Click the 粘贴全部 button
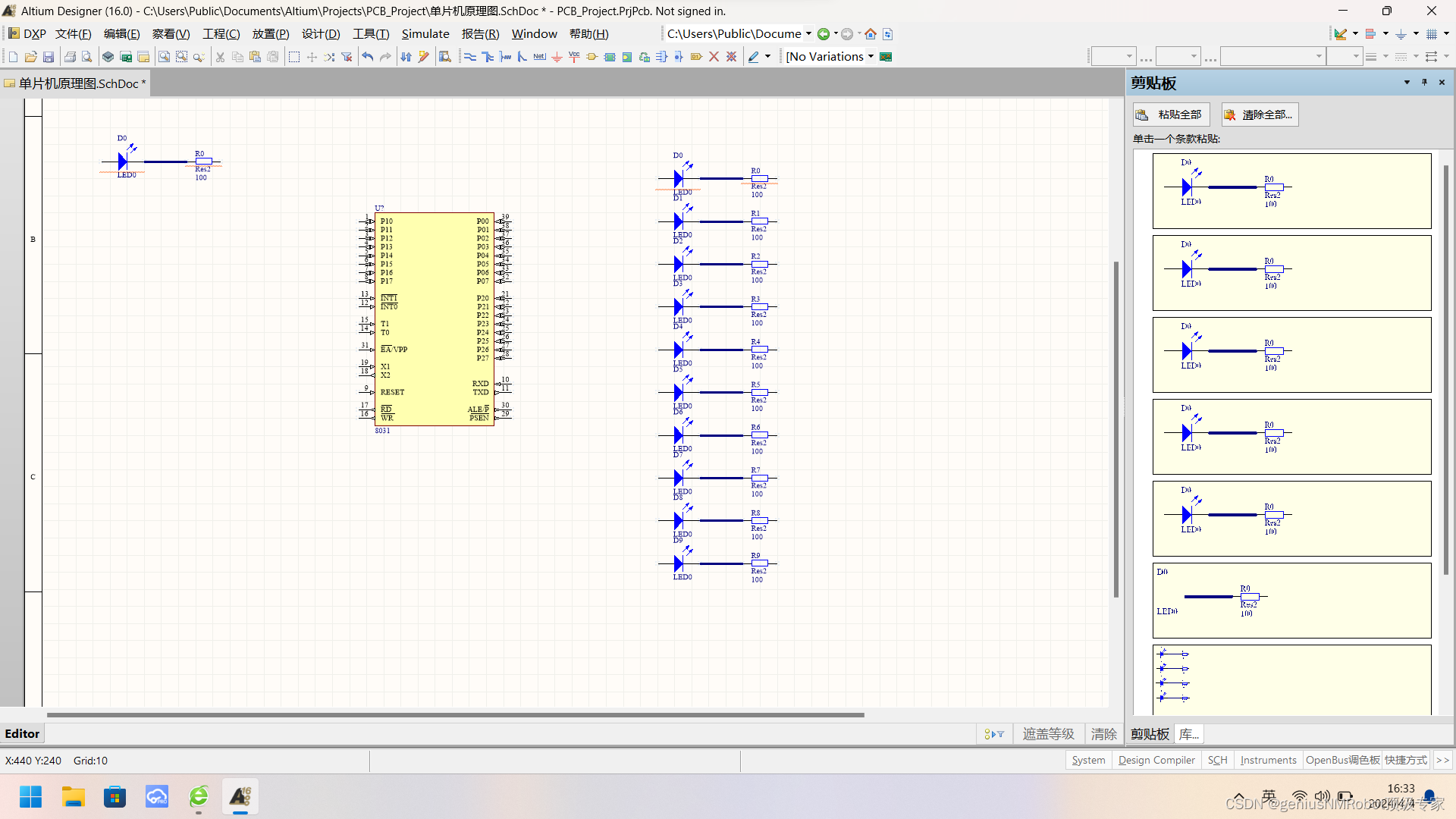 1170,115
